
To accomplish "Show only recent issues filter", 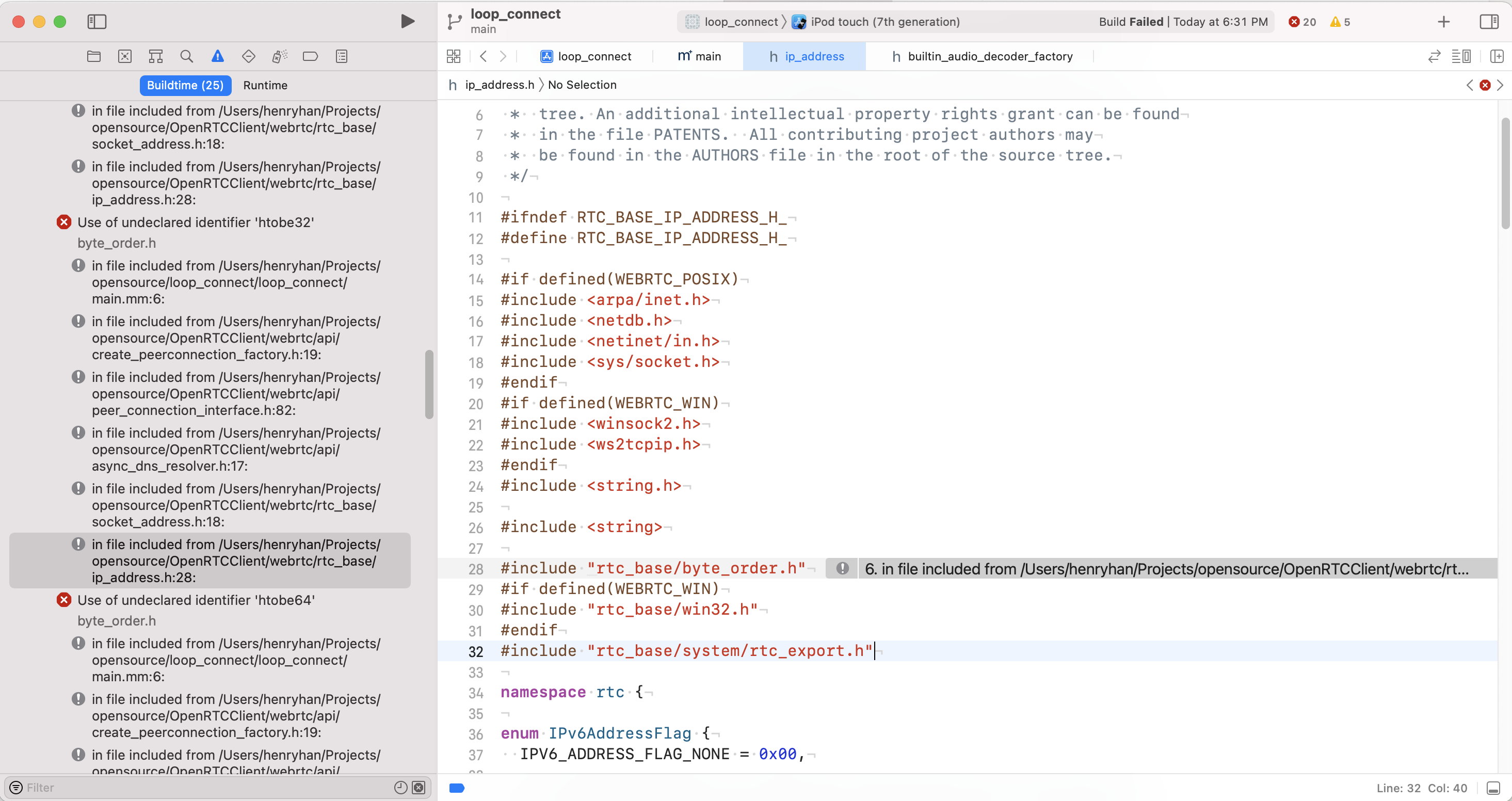I will coord(400,788).
